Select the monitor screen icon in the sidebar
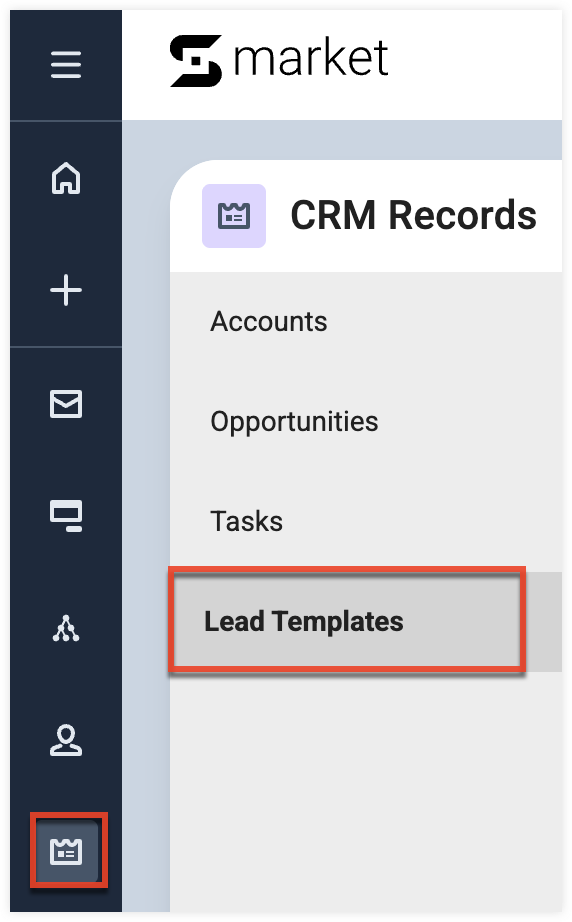Screen dimensions: 572x922 (66, 516)
